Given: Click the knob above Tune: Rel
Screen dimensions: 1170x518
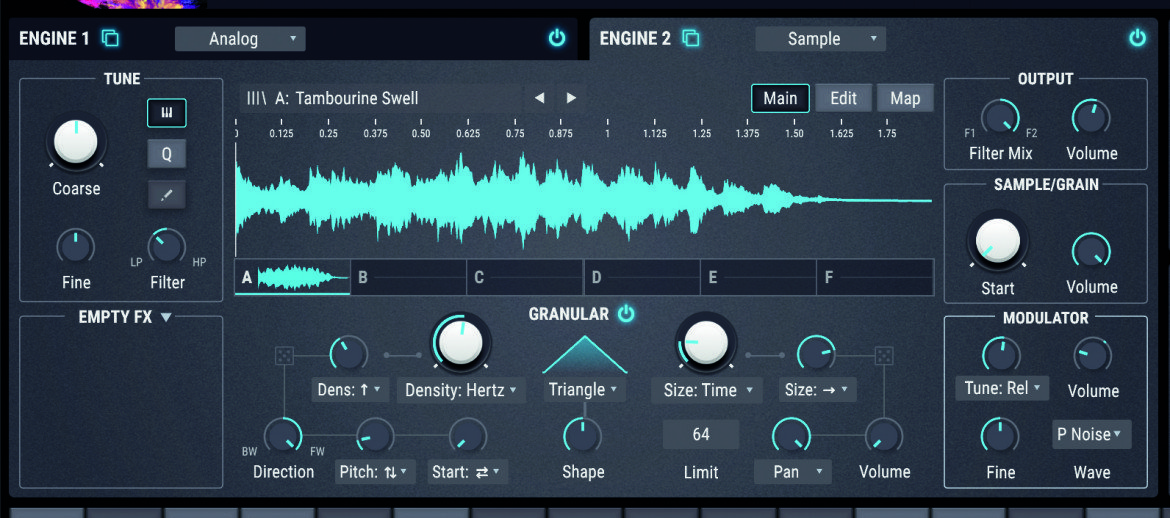Looking at the screenshot, I should tap(1001, 356).
